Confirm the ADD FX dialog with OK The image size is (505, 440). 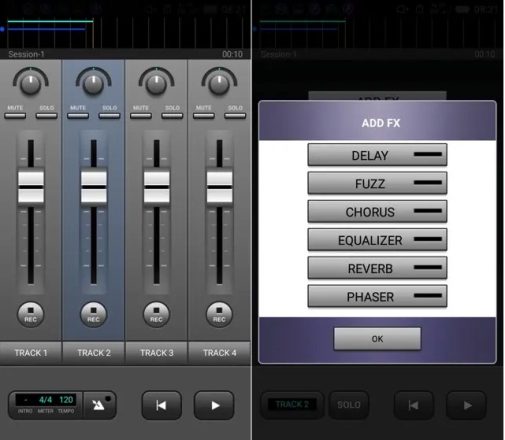(377, 339)
